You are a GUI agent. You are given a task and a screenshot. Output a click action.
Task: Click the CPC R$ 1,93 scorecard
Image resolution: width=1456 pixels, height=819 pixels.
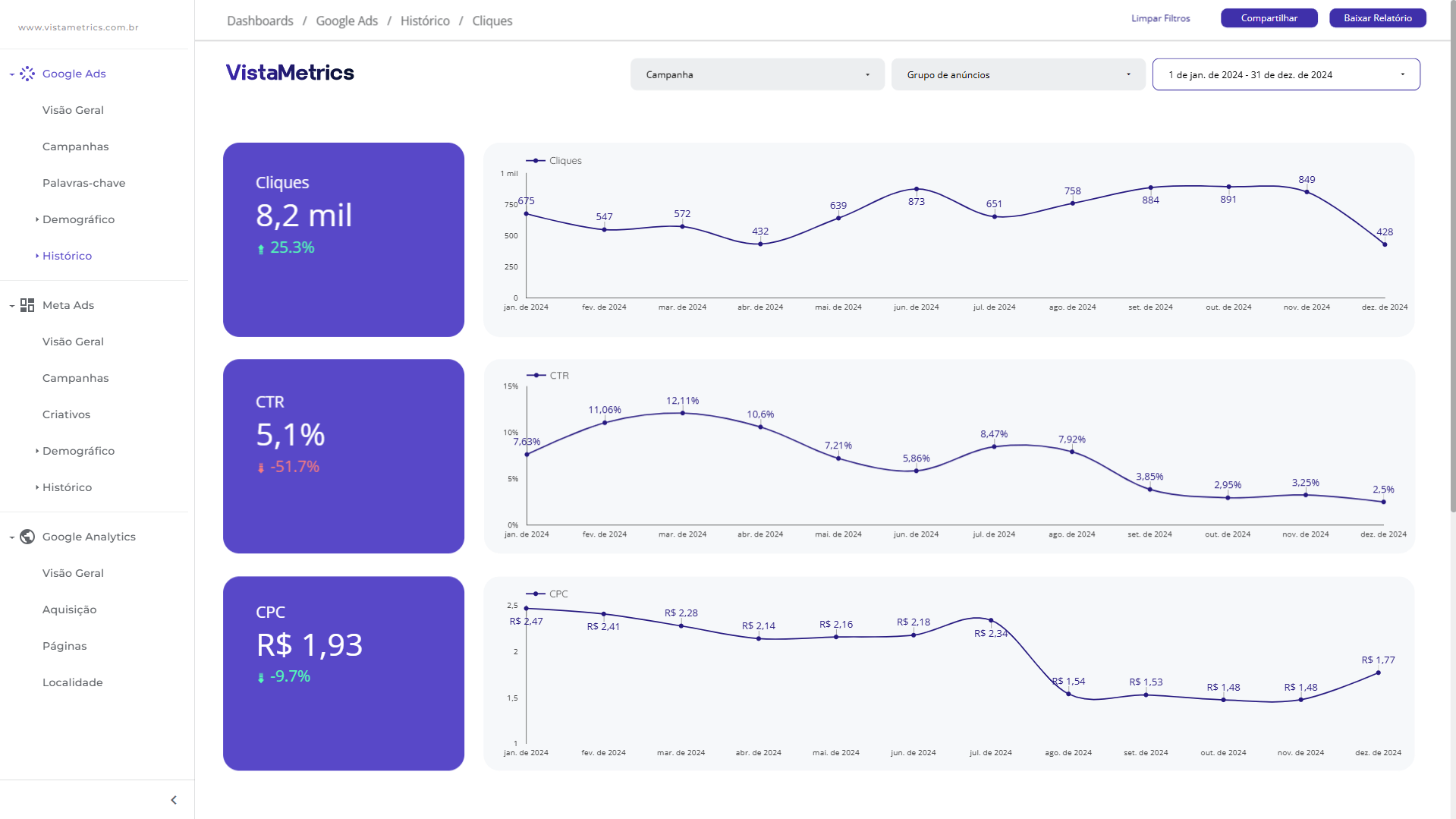(344, 673)
